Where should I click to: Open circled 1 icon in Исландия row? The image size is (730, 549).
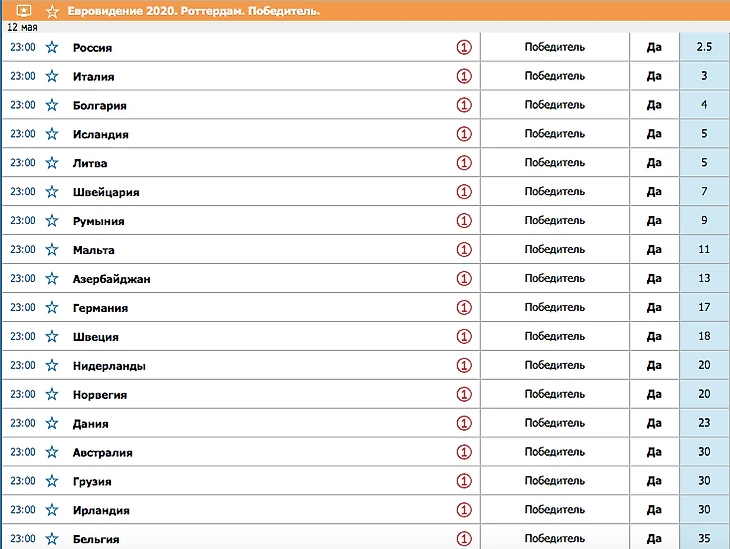[464, 134]
